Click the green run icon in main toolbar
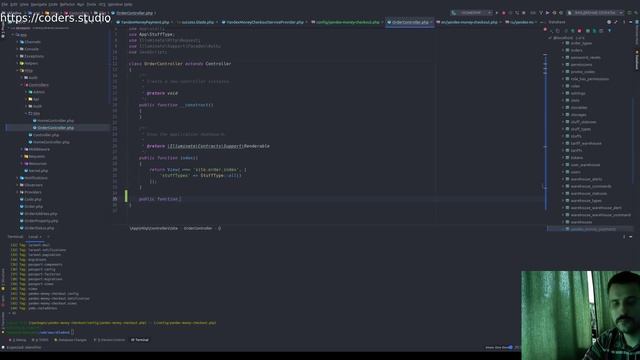640x360 pixels. pos(496,13)
